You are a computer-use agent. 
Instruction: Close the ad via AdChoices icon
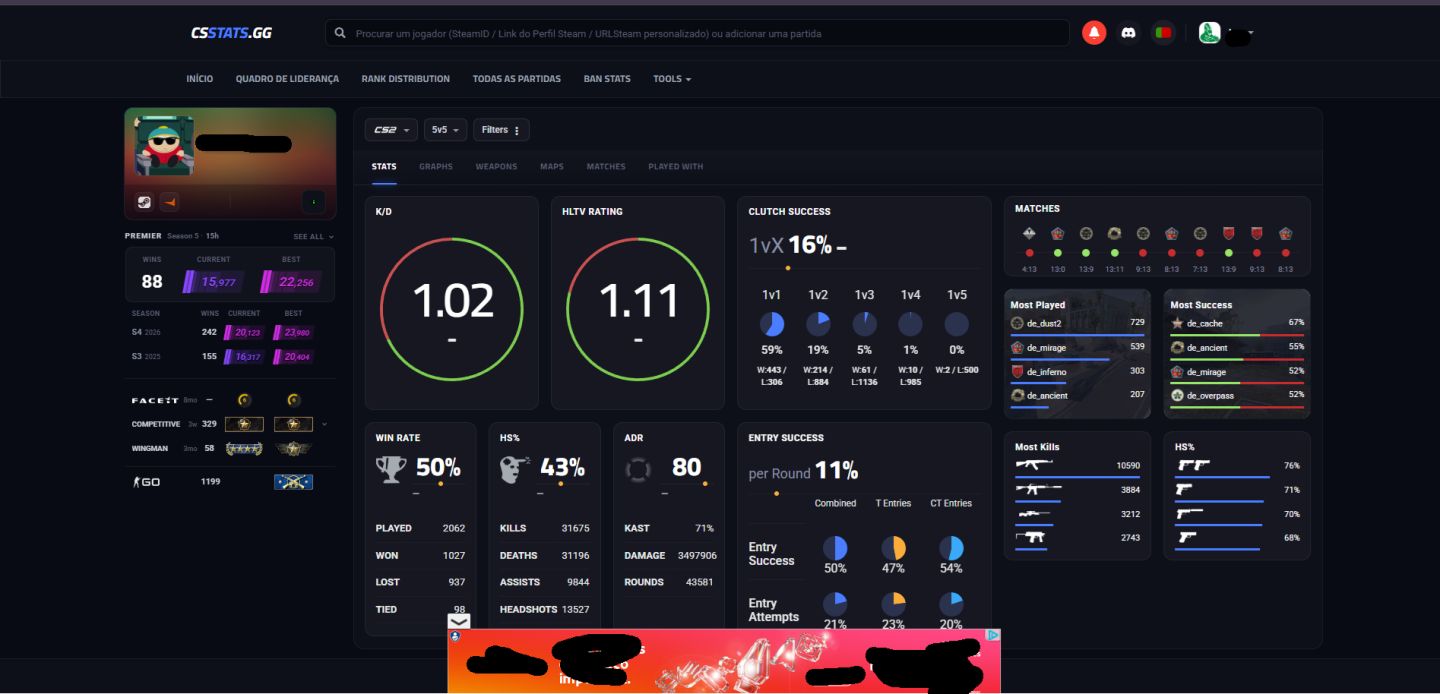[x=993, y=635]
